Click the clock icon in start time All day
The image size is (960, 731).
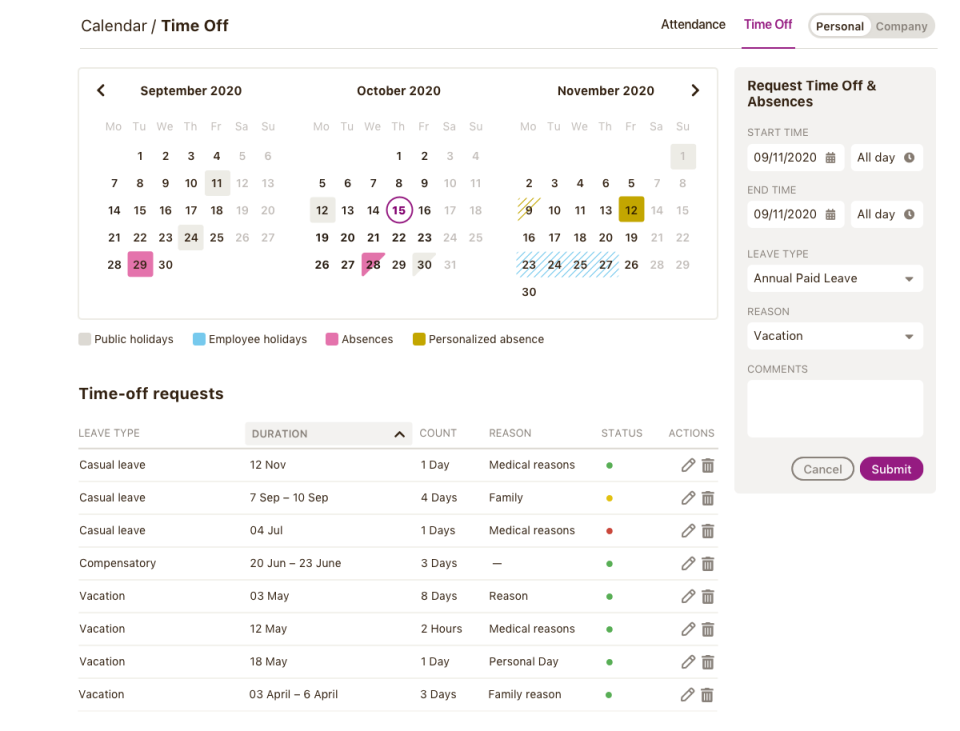[909, 157]
